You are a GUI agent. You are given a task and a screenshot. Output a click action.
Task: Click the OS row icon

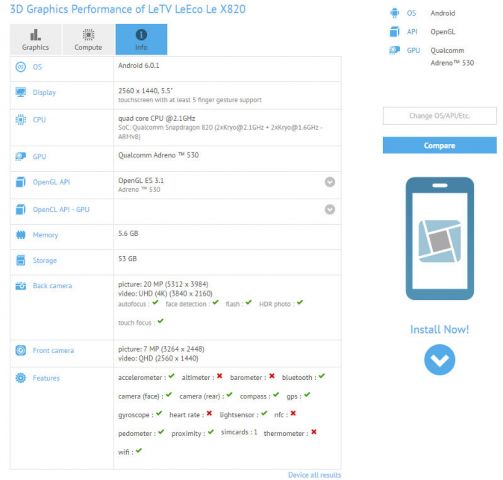click(x=21, y=67)
